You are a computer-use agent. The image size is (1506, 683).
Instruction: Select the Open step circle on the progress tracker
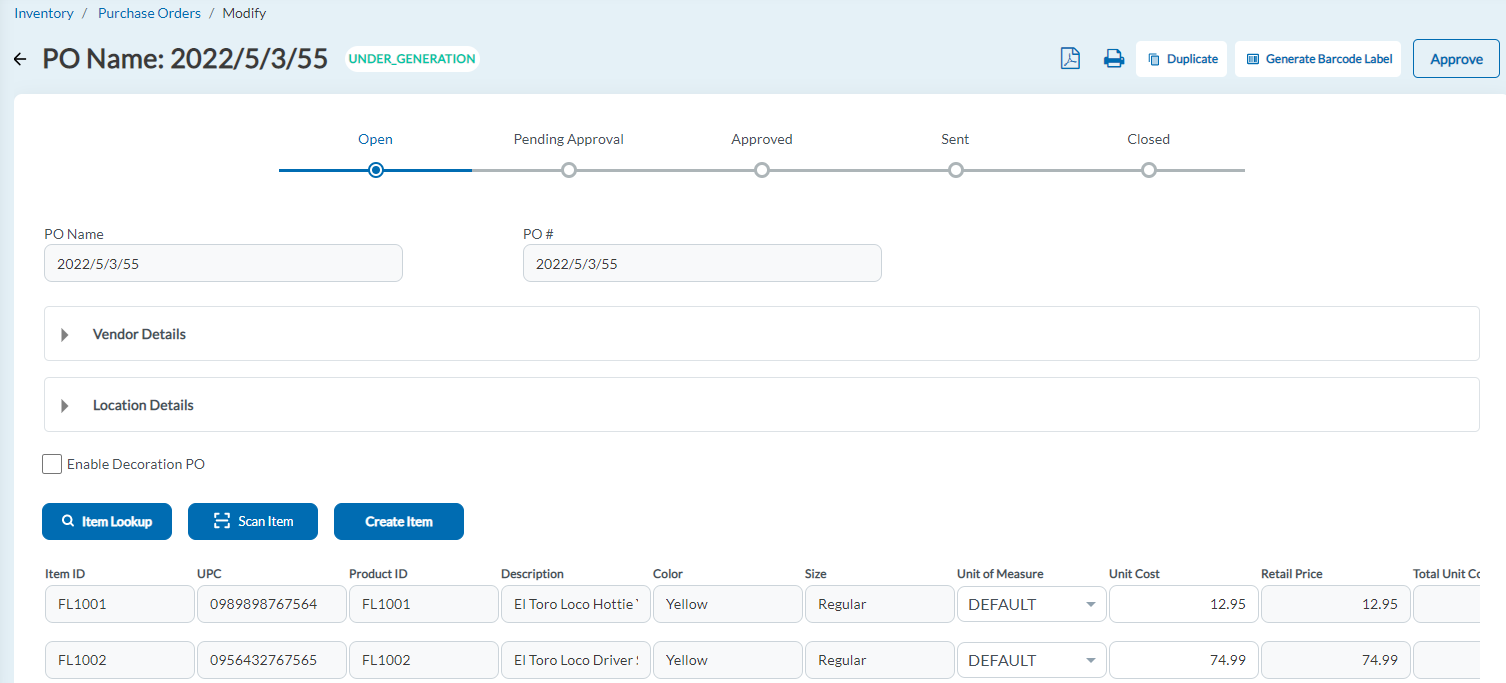375,170
